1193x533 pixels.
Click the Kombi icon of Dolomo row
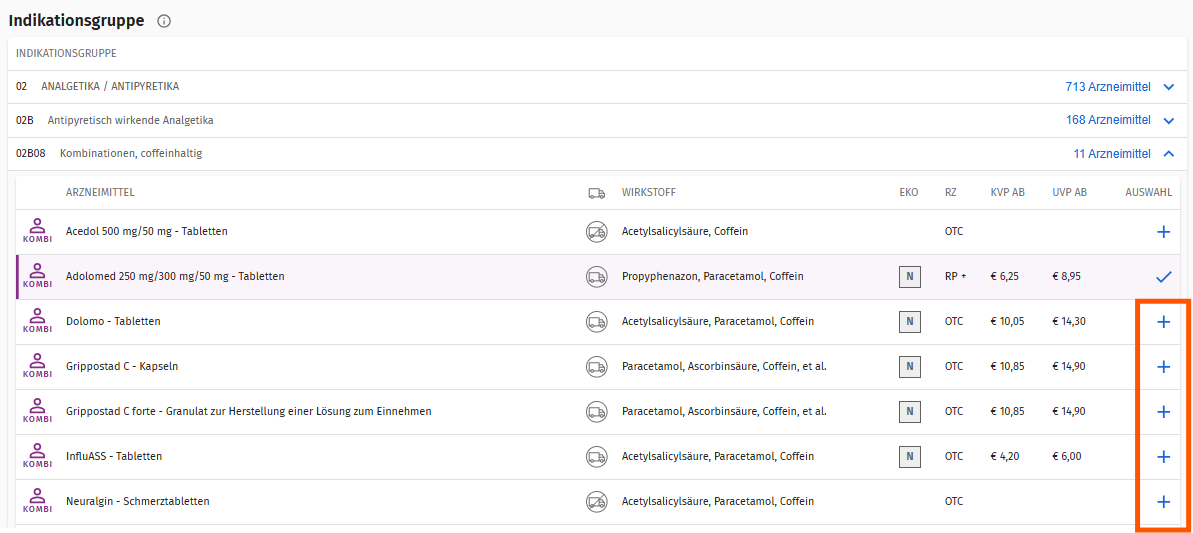pos(38,321)
